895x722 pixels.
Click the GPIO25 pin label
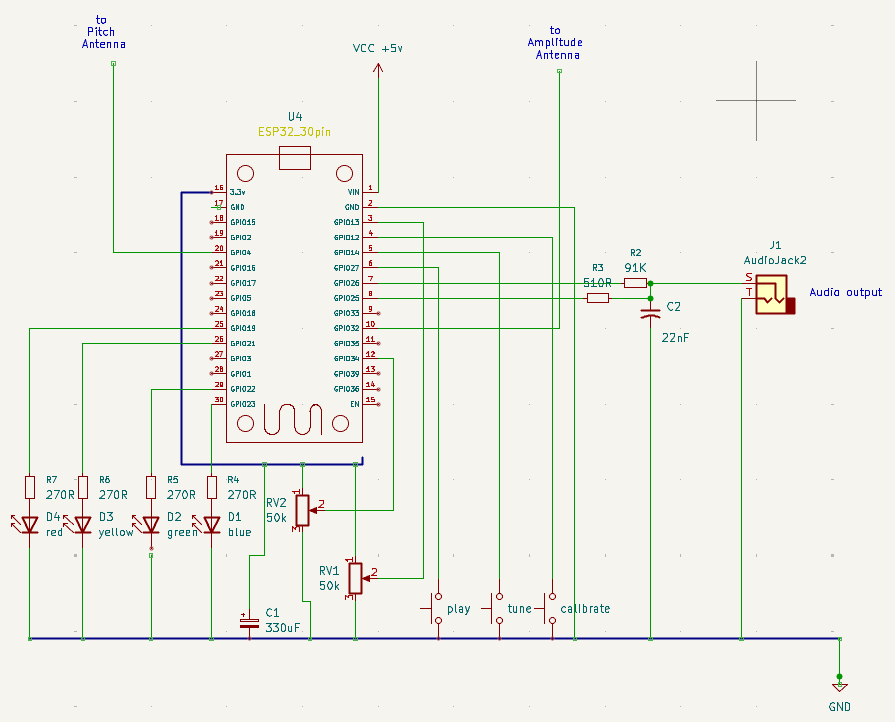(x=346, y=298)
